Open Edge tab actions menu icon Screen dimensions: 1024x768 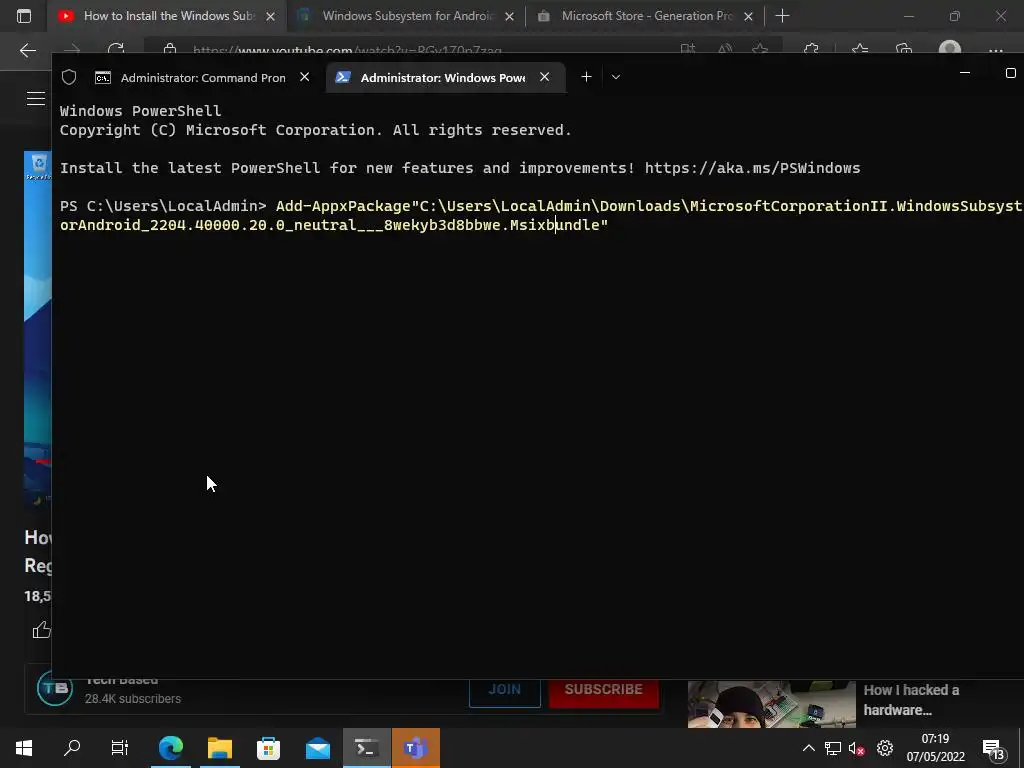click(x=24, y=16)
